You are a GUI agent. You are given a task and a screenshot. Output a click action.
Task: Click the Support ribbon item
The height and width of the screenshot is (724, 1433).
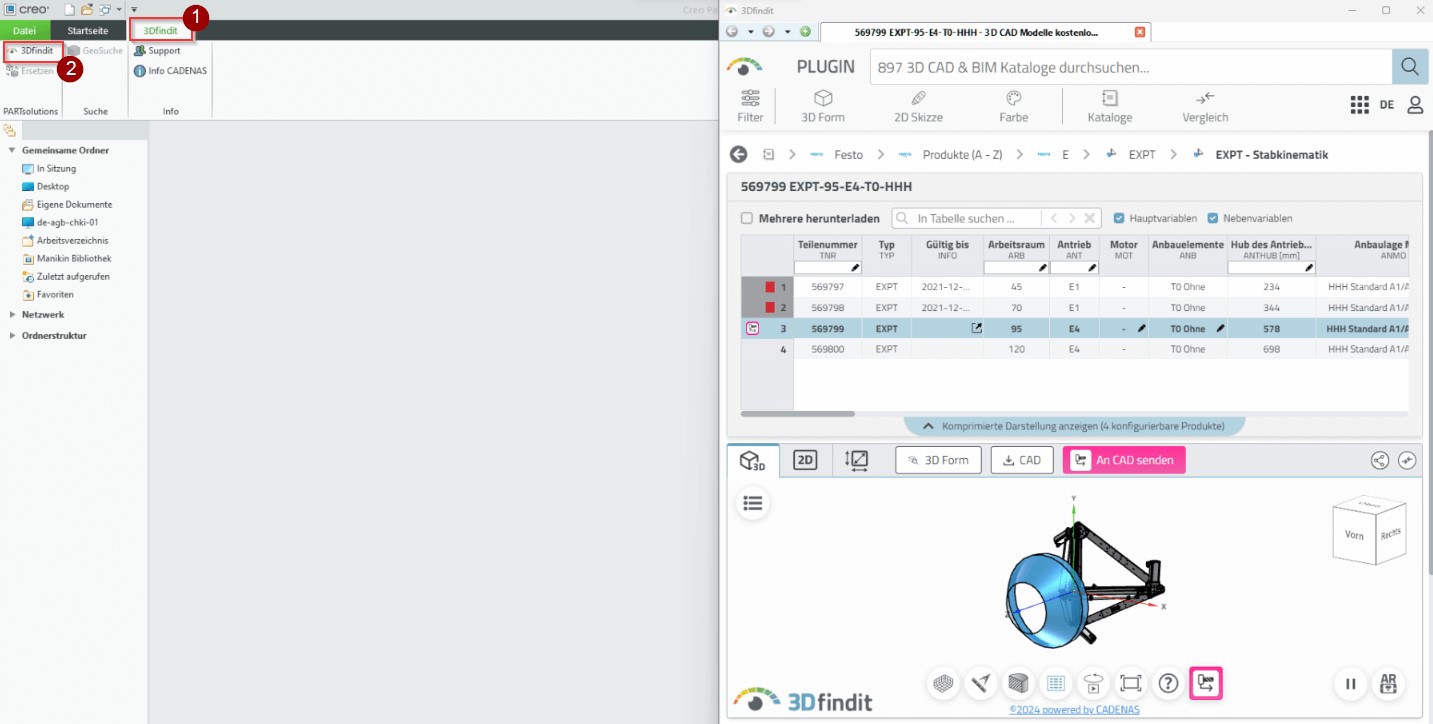click(158, 50)
